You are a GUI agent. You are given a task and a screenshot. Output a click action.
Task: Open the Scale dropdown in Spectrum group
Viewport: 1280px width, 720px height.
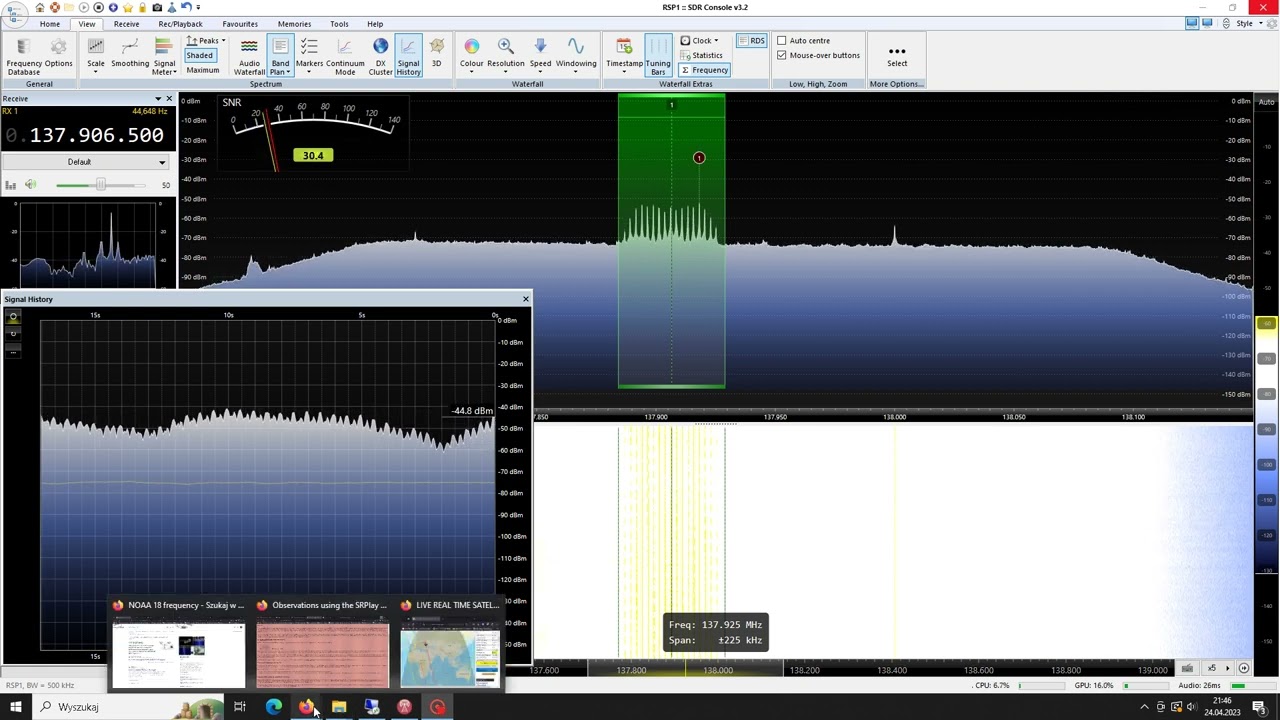[95, 56]
